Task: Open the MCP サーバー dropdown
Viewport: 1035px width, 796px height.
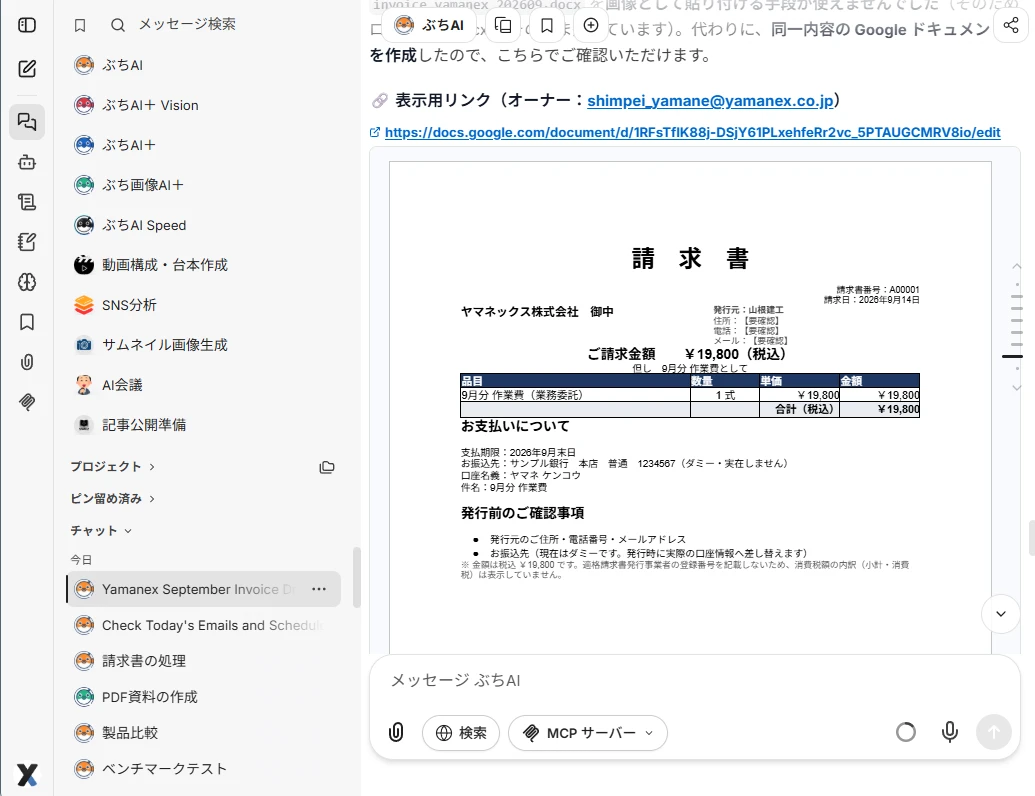Action: [587, 733]
